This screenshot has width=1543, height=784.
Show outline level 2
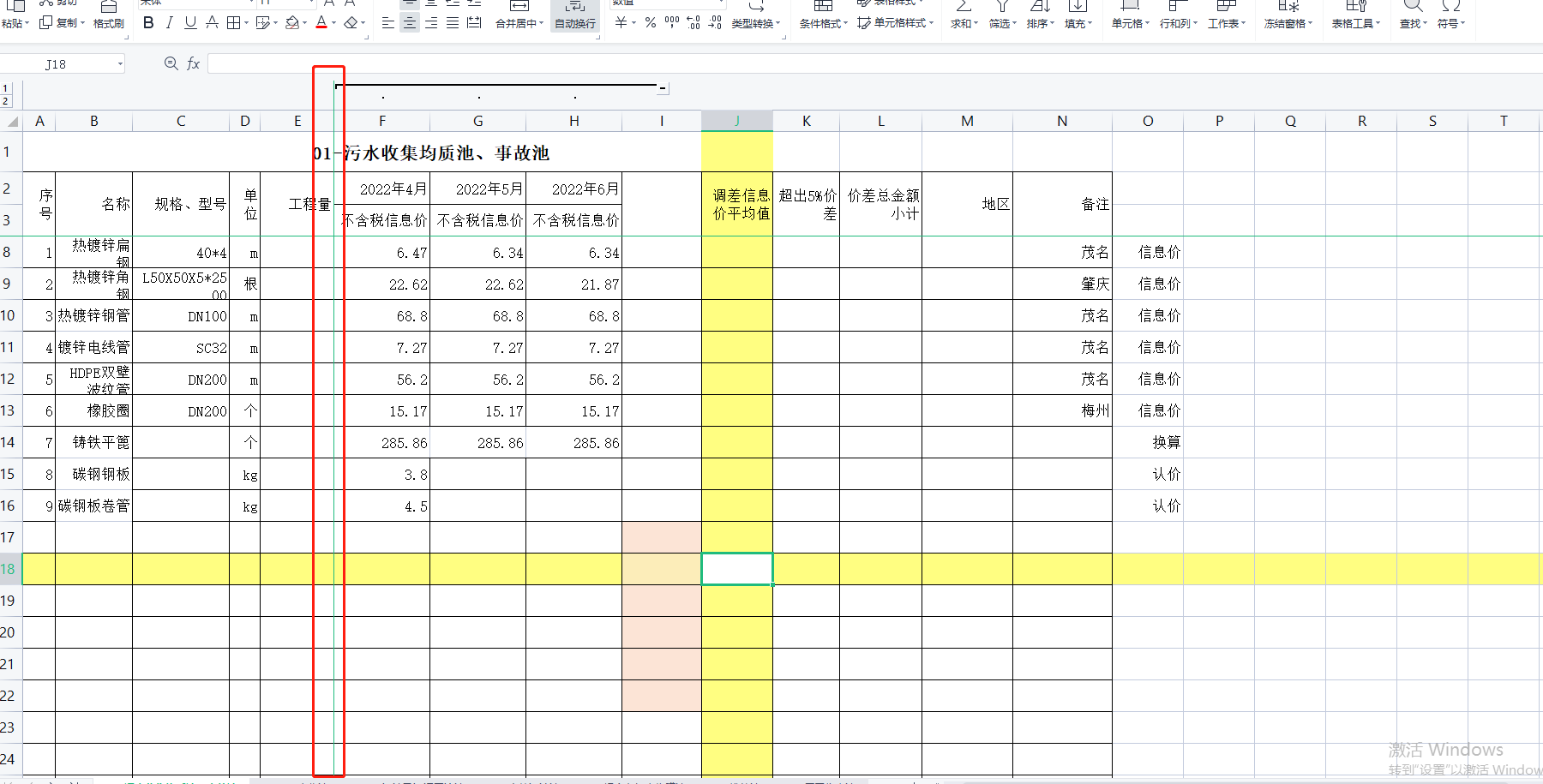tap(6, 101)
